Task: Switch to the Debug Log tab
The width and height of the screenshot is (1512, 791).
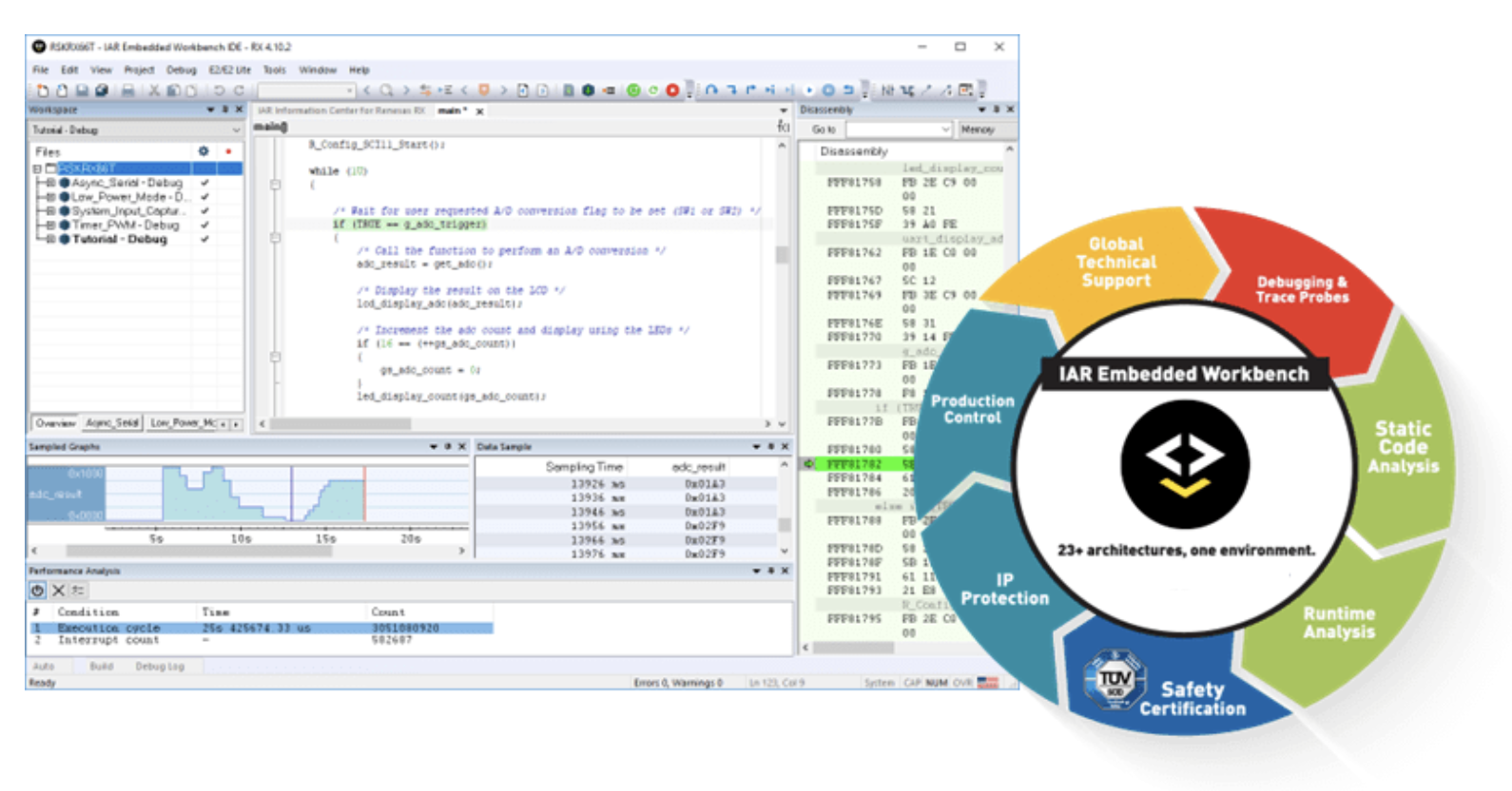Action: tap(160, 666)
